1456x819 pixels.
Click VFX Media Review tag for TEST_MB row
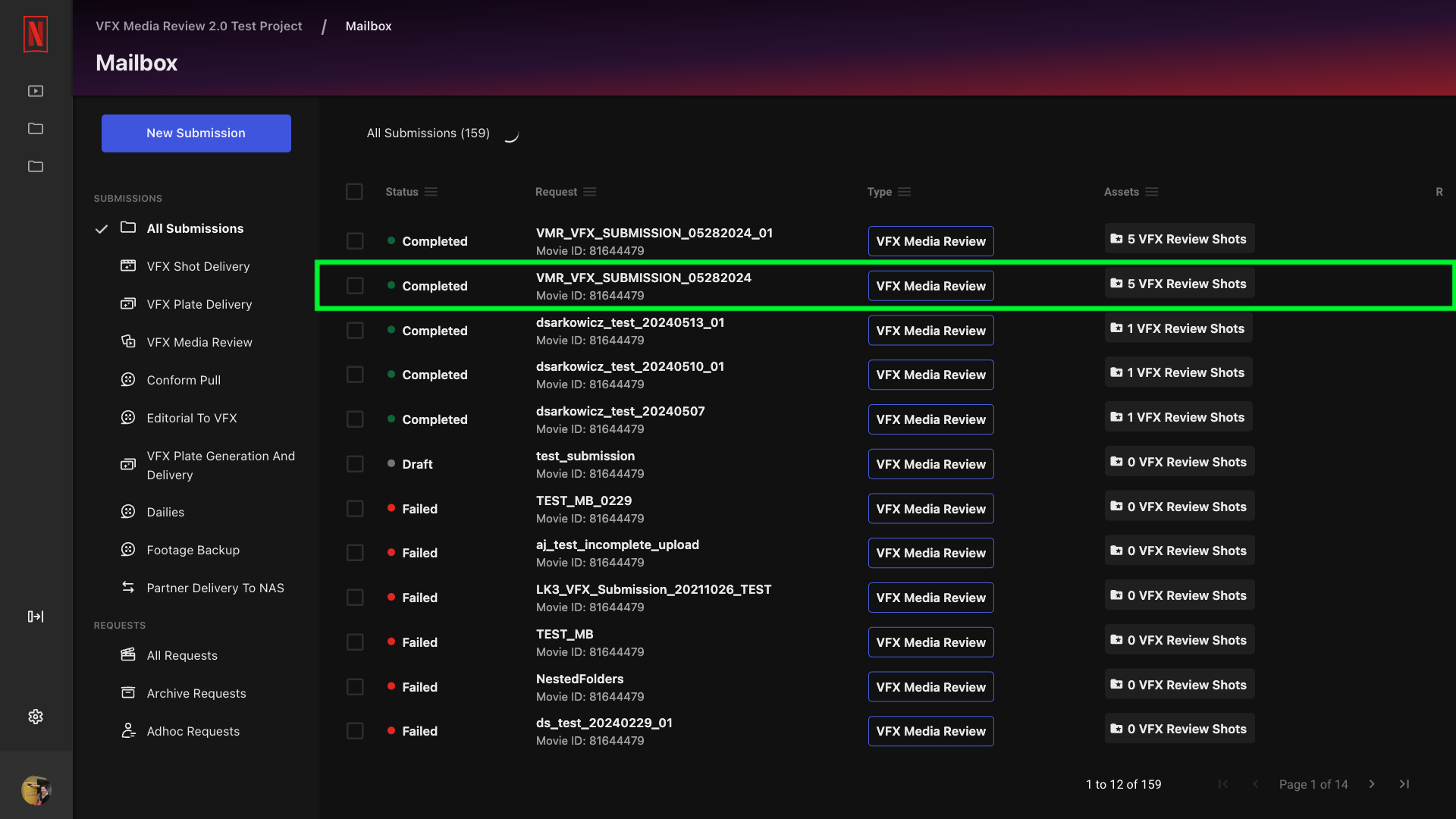(x=930, y=642)
